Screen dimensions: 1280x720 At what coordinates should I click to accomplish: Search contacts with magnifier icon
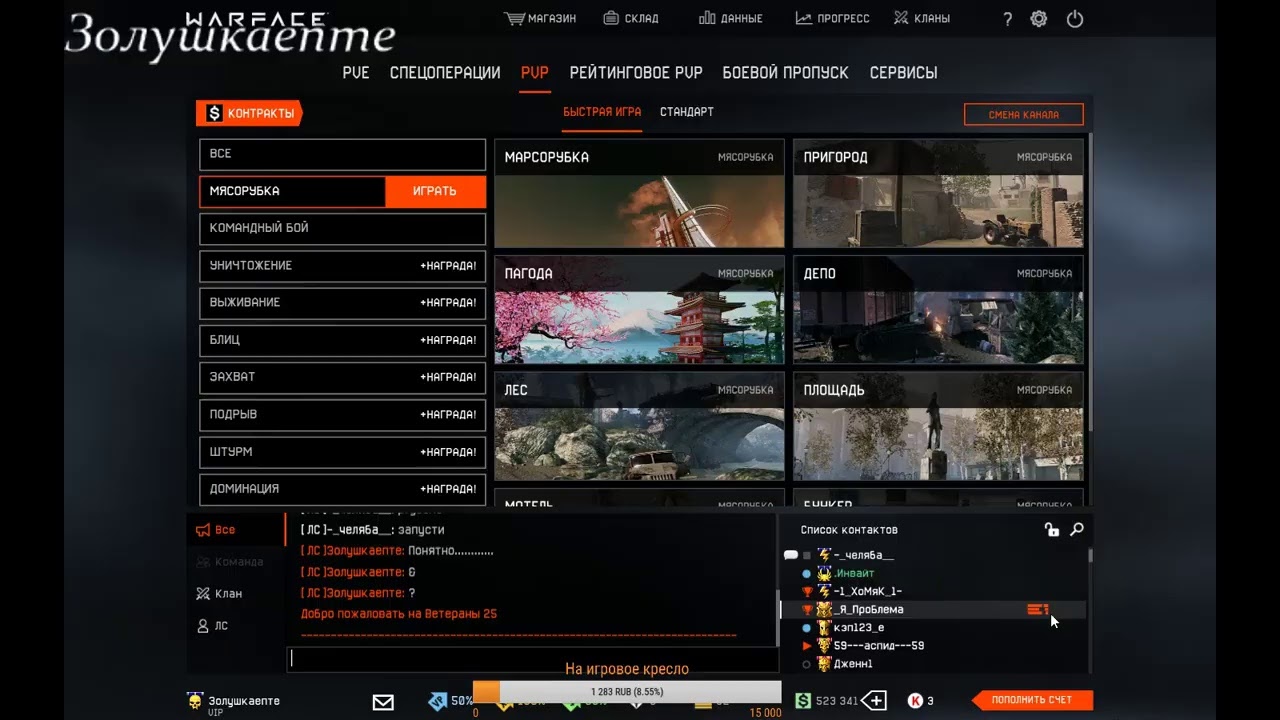pos(1077,530)
